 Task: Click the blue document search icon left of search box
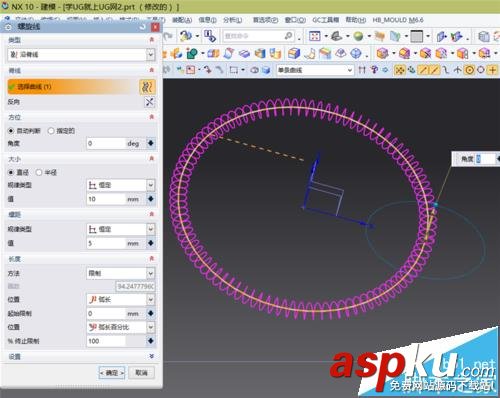(x=210, y=36)
